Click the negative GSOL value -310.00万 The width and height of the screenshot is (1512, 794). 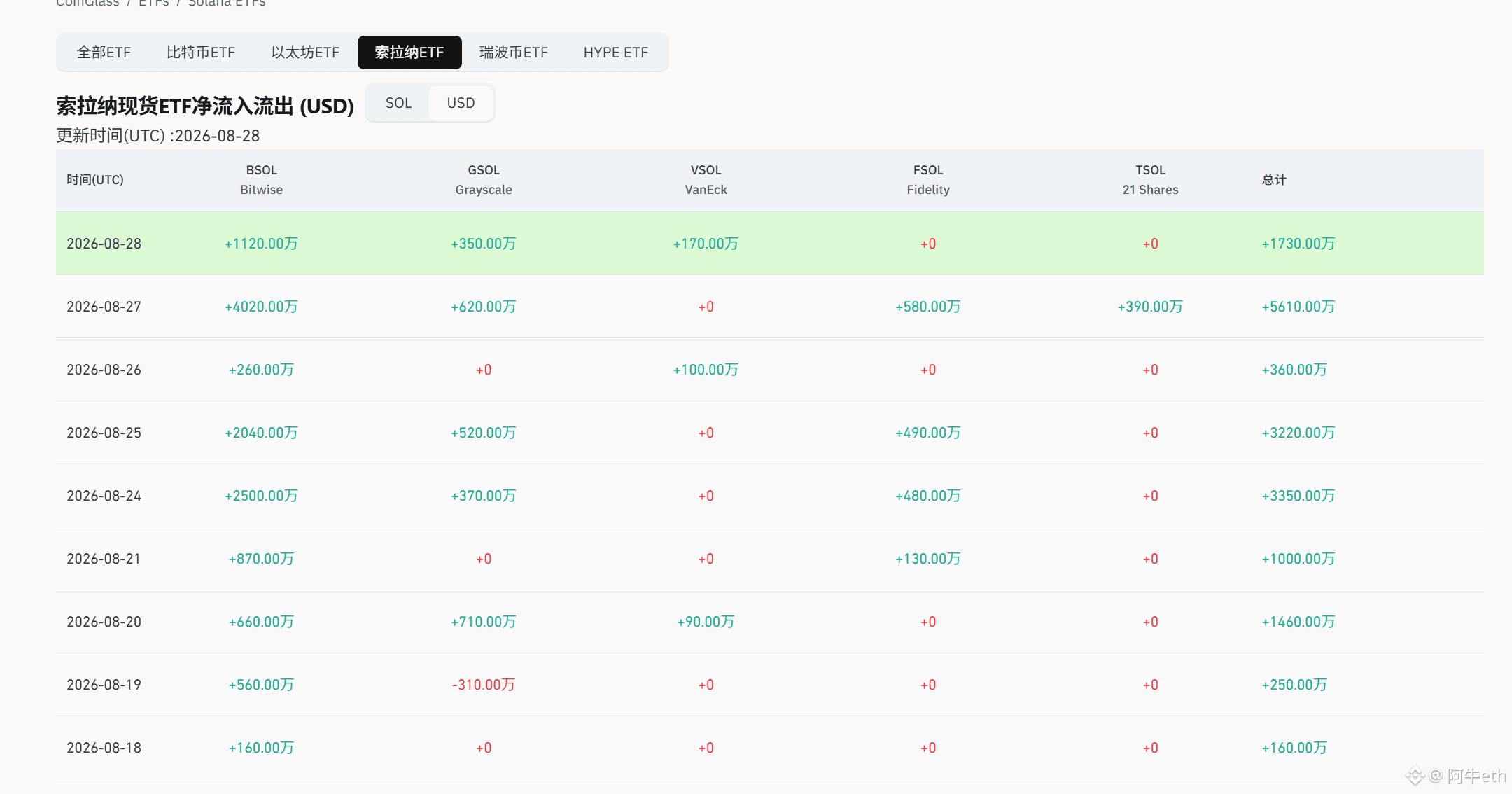click(x=484, y=685)
